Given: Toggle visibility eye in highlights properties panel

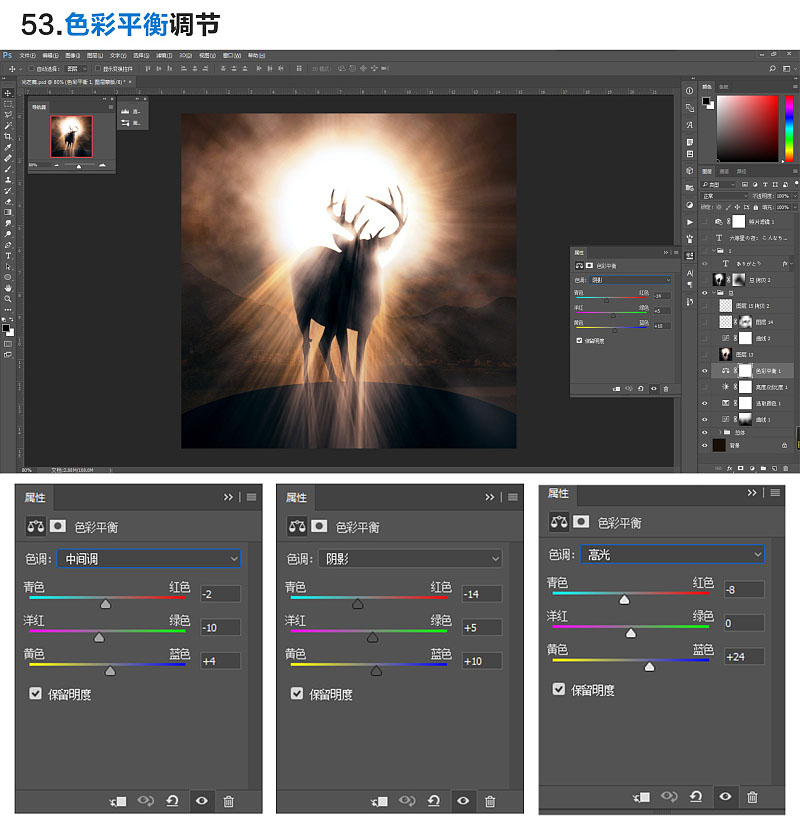Looking at the screenshot, I should [725, 797].
